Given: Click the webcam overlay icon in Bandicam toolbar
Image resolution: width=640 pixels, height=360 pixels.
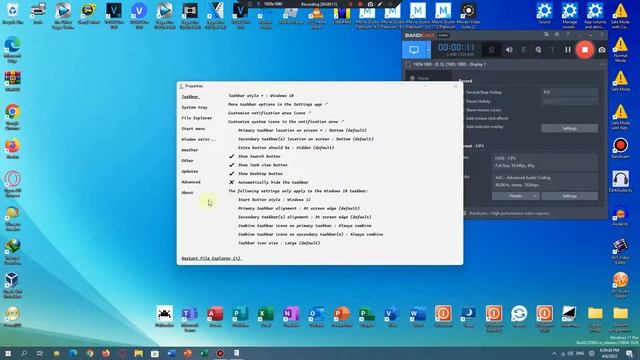Looking at the screenshot, I should click(x=491, y=50).
